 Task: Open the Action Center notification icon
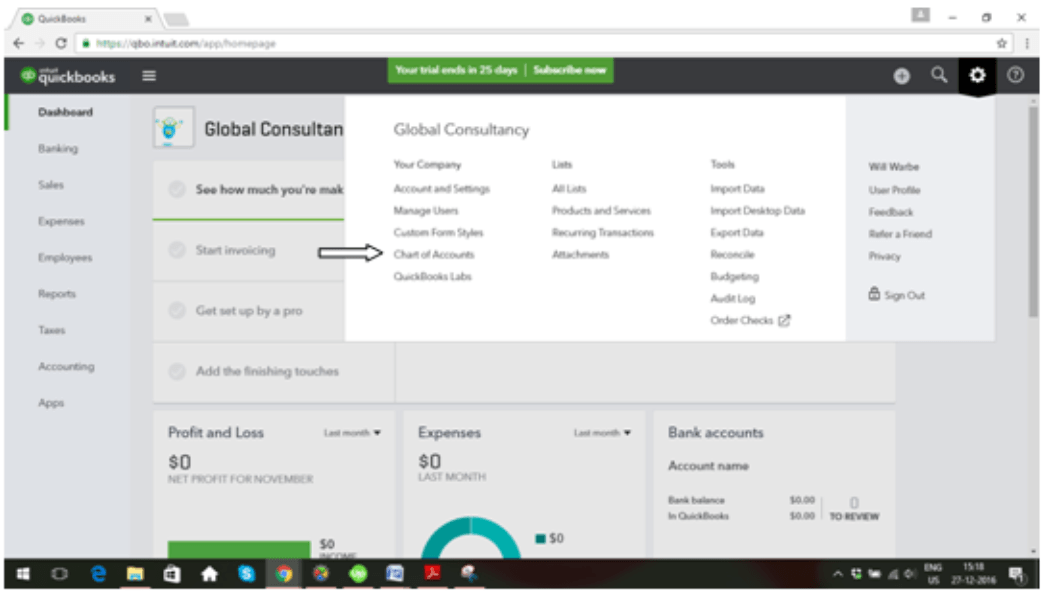pos(1016,574)
